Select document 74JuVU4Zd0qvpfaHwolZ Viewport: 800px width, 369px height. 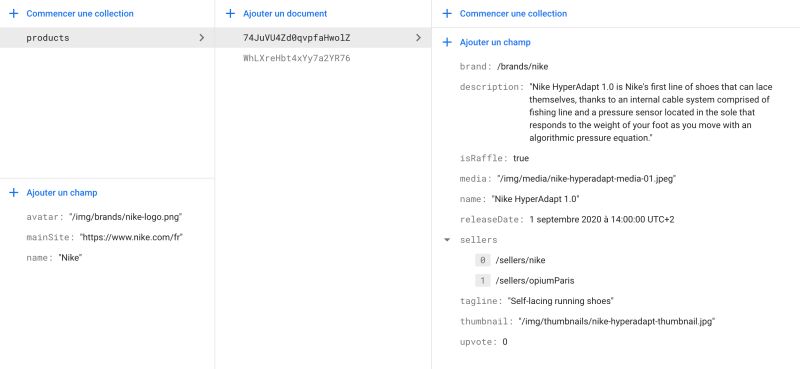click(323, 38)
